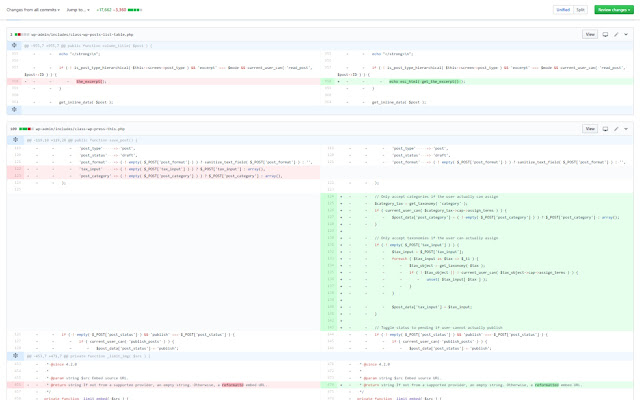Click the edit pencil for class-wp-posts-list-table.php
The height and width of the screenshot is (400, 640).
point(616,34)
